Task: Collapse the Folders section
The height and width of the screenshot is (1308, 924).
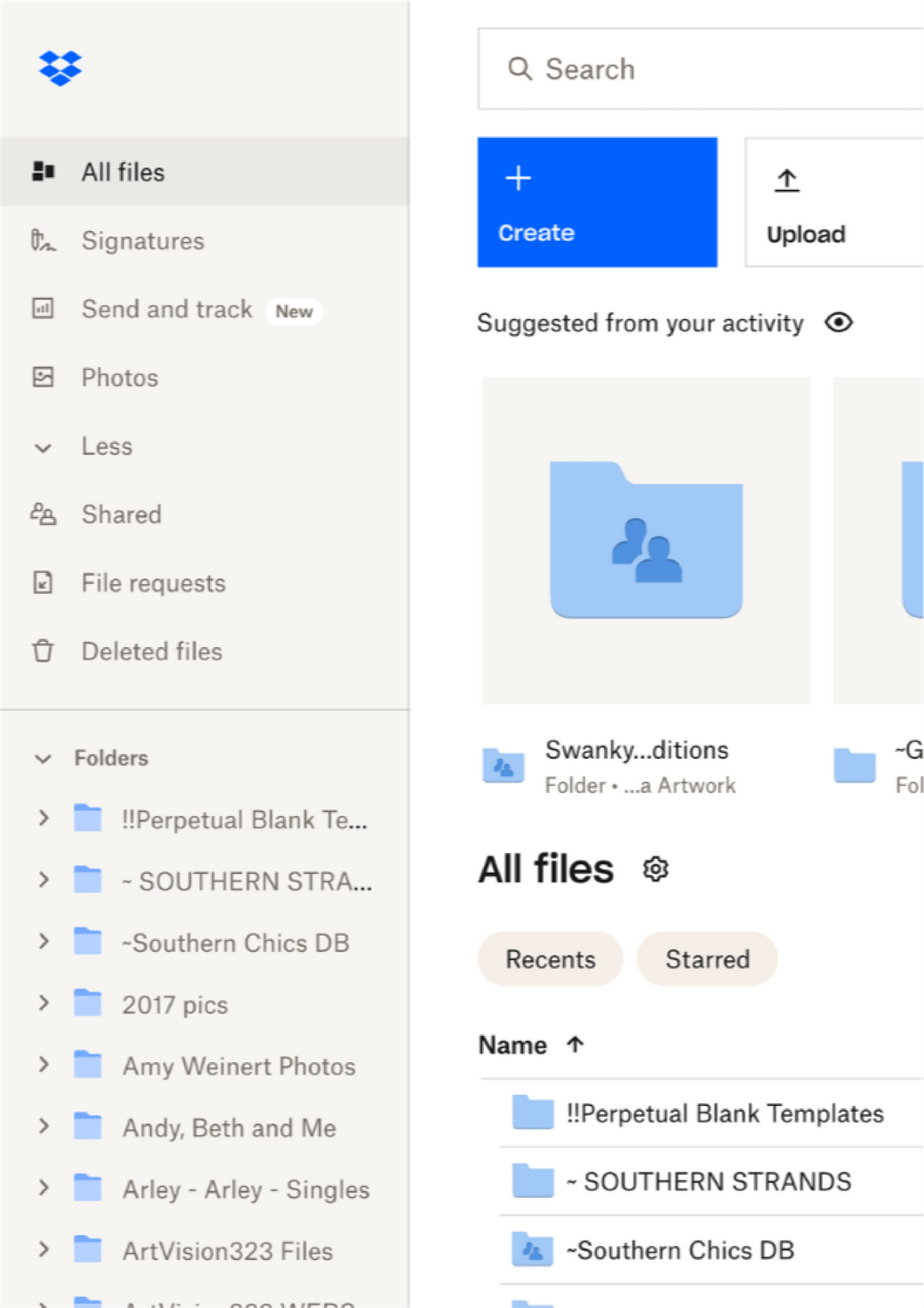Action: [43, 759]
